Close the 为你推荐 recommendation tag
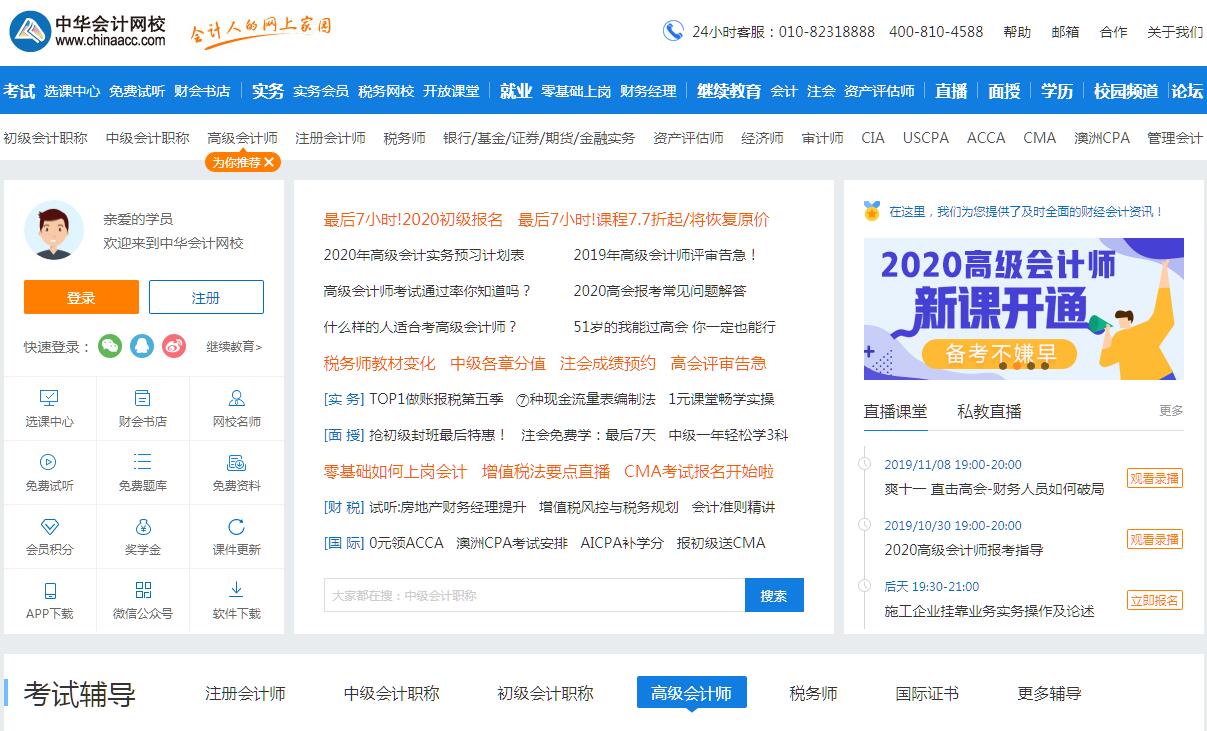Screen dimensions: 1207x731 click(x=269, y=162)
